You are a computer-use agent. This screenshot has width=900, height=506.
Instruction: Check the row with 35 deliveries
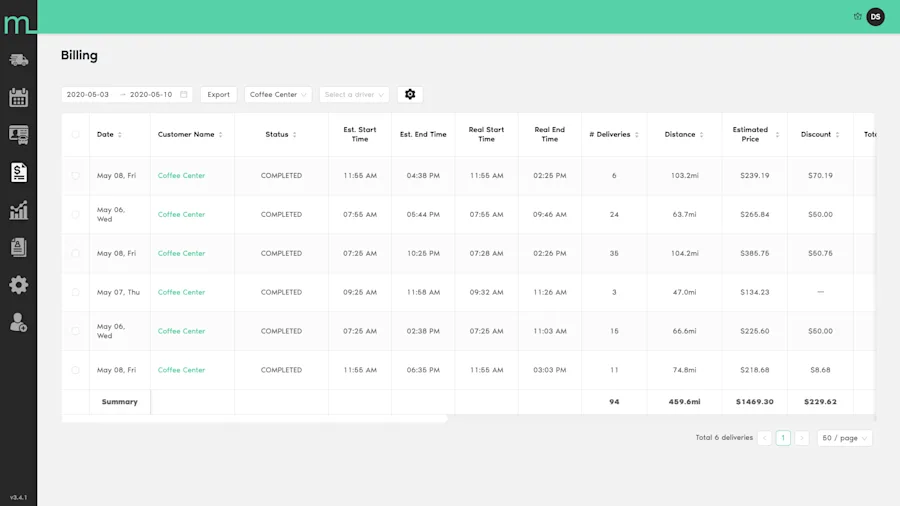(x=75, y=253)
